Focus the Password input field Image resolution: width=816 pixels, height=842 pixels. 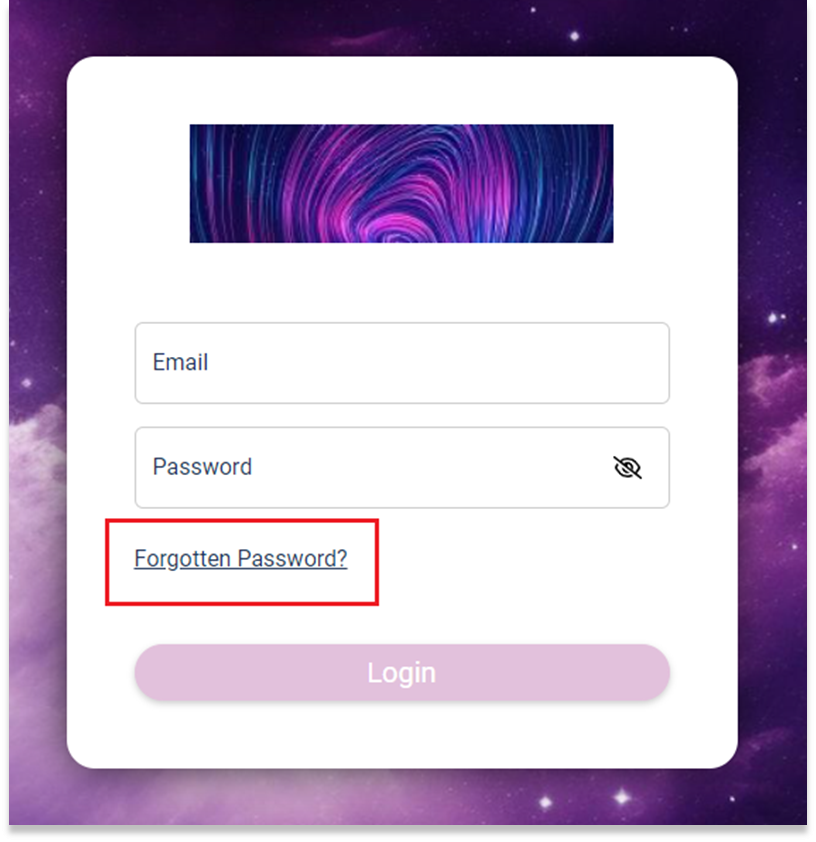click(x=402, y=467)
